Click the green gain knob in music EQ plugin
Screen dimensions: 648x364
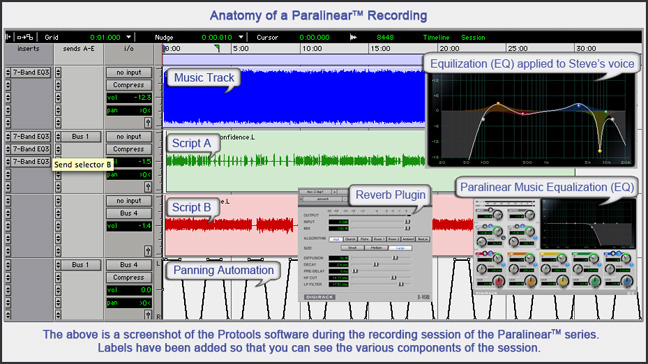coord(594,282)
